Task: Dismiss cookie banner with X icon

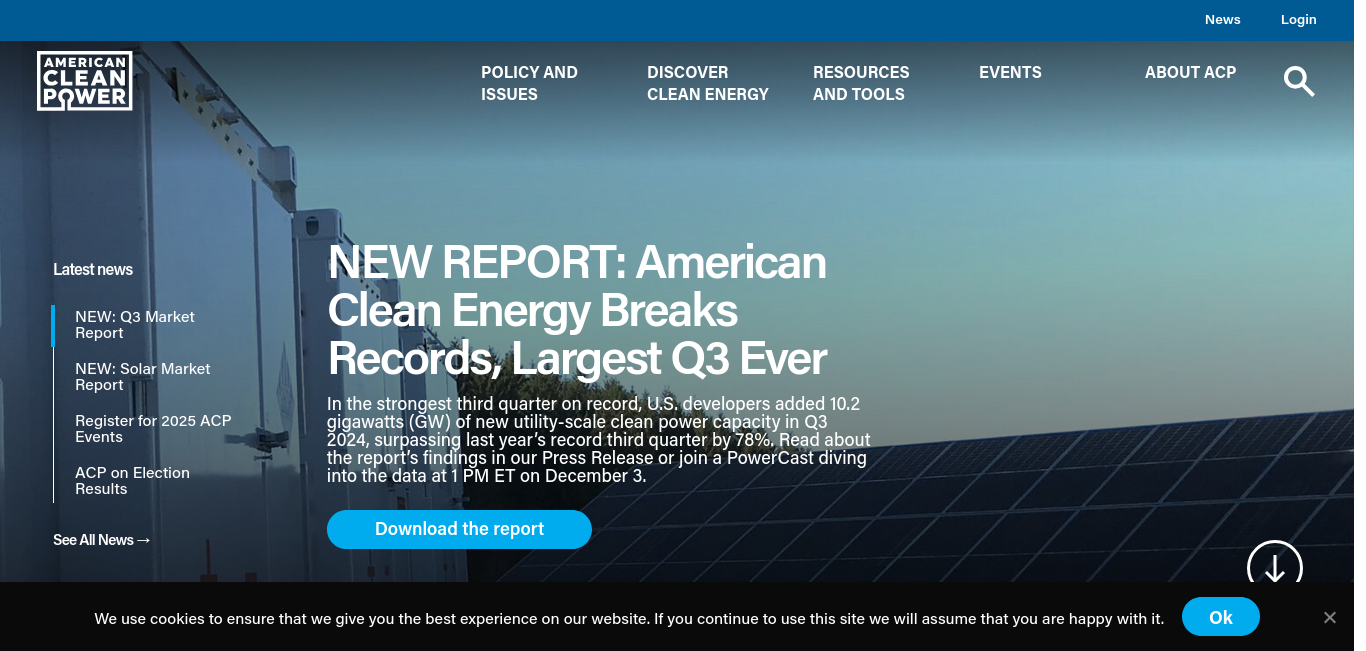Action: [x=1330, y=617]
